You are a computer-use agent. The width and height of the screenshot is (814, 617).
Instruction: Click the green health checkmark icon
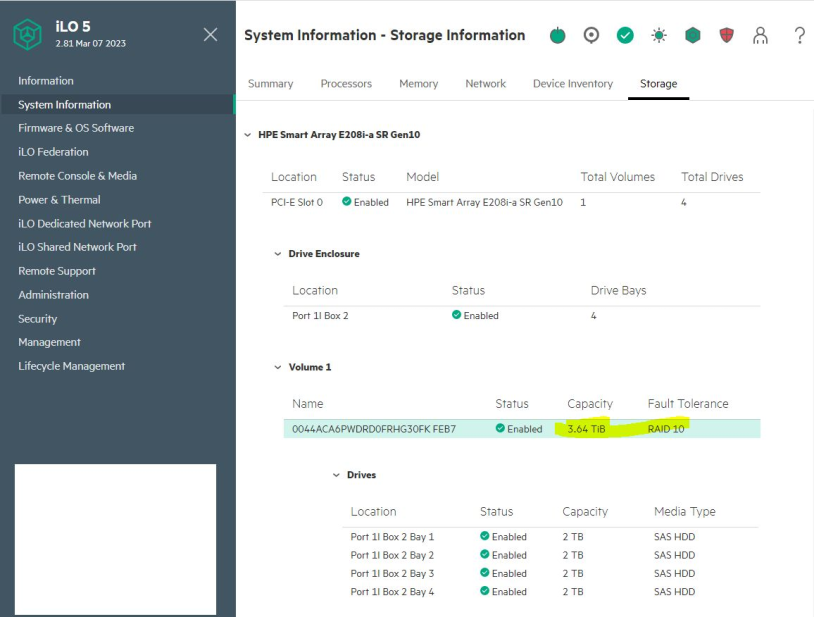tap(625, 36)
